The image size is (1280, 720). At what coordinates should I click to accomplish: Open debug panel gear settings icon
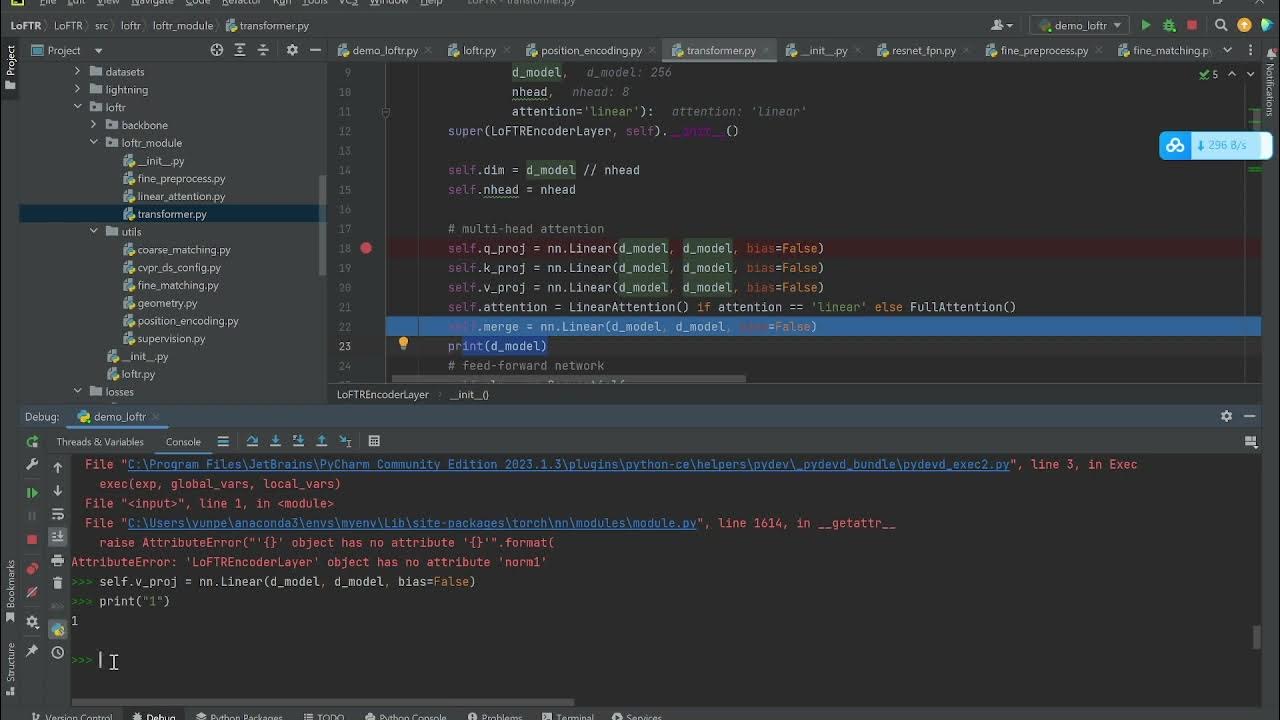point(32,622)
